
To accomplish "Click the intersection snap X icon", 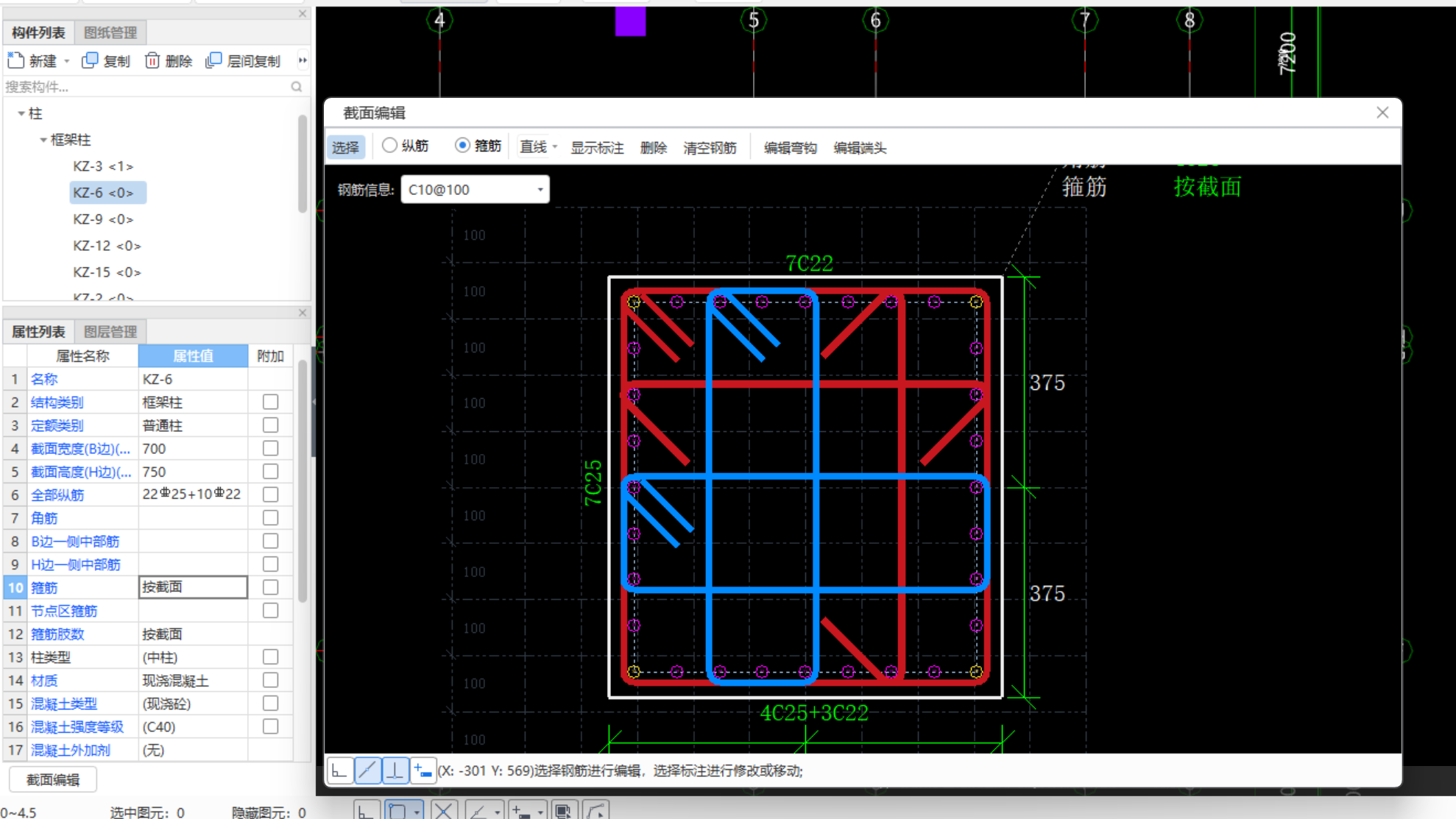I will pos(443,811).
